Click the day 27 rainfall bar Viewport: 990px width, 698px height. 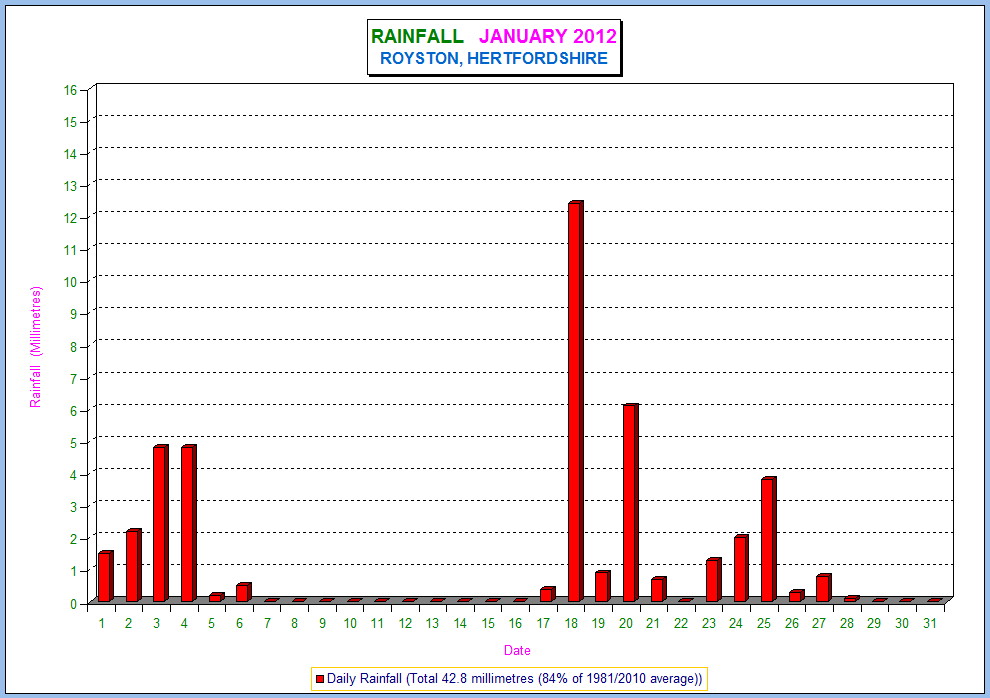pos(822,588)
